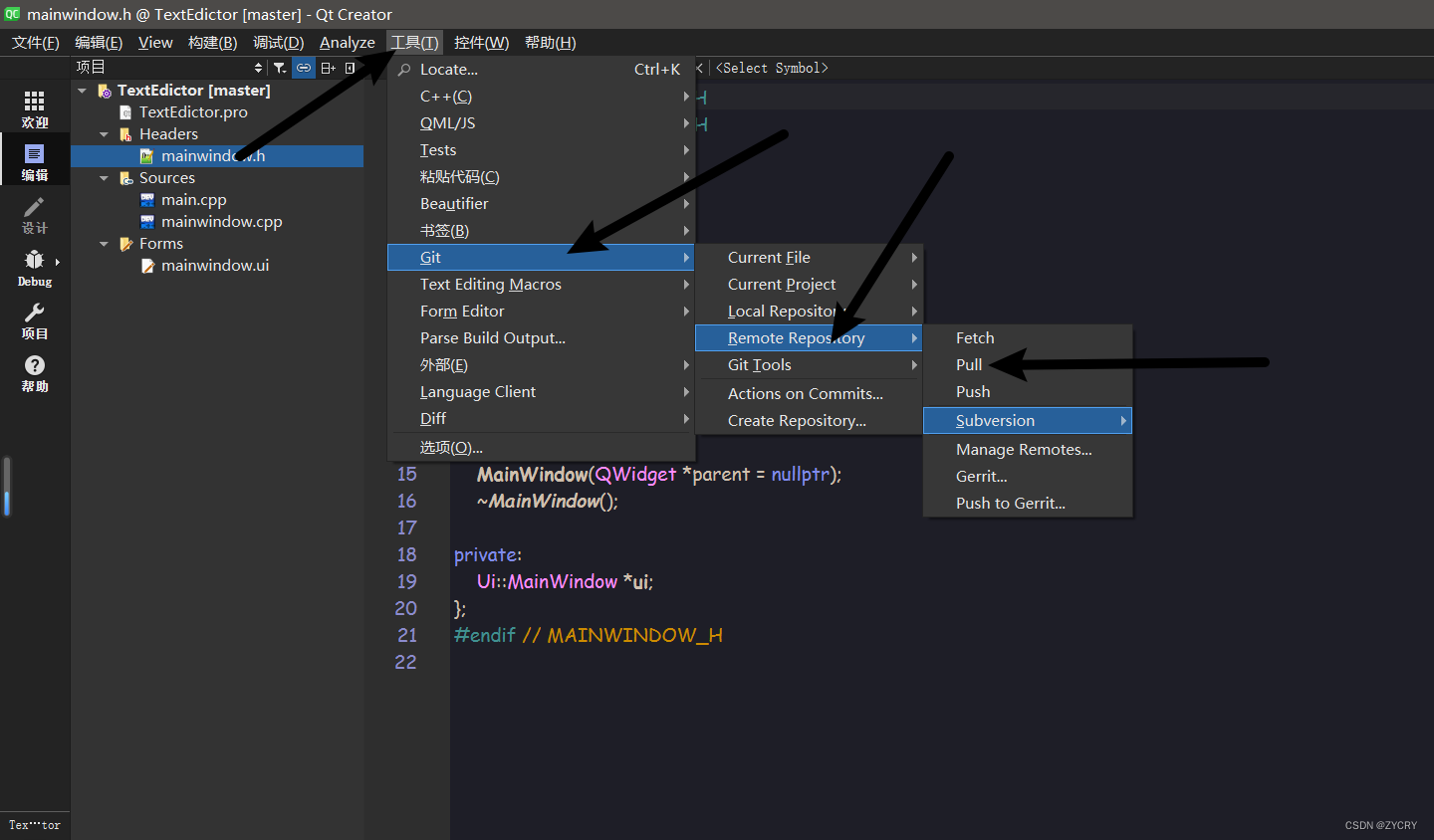Open the 项目 view selector dropdown
Image resolution: width=1434 pixels, height=840 pixels.
(169, 68)
